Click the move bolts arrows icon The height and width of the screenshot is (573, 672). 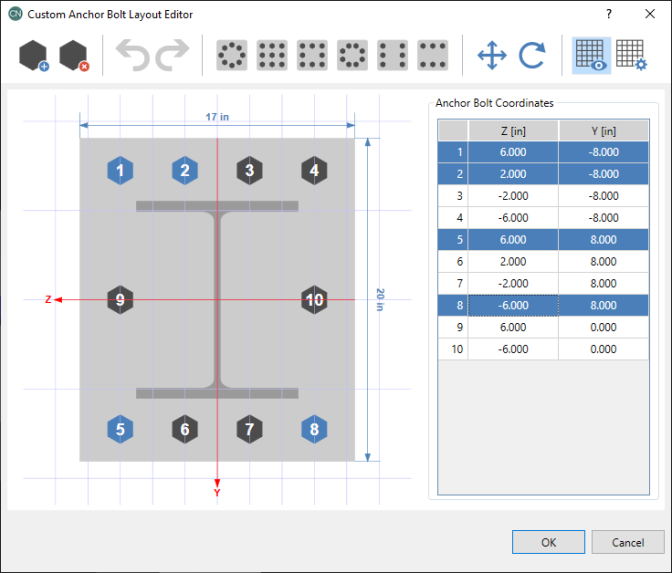(492, 56)
